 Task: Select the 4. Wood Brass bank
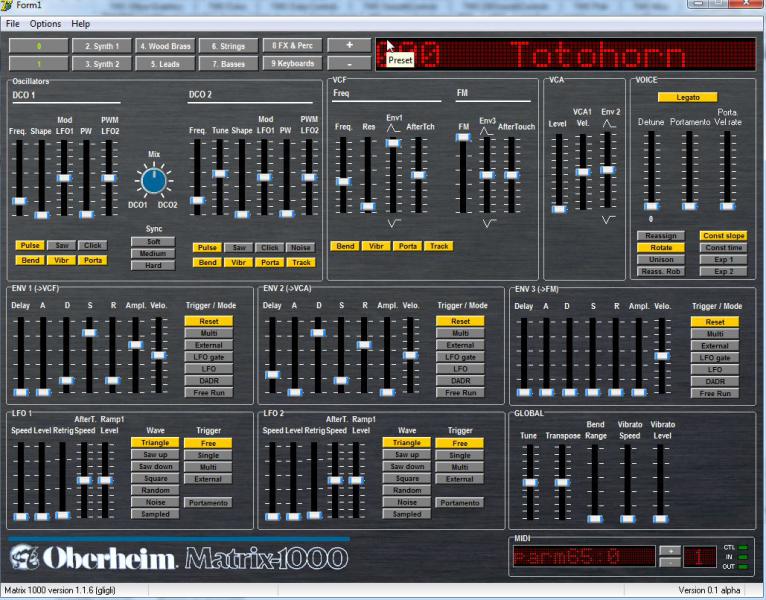click(x=165, y=46)
